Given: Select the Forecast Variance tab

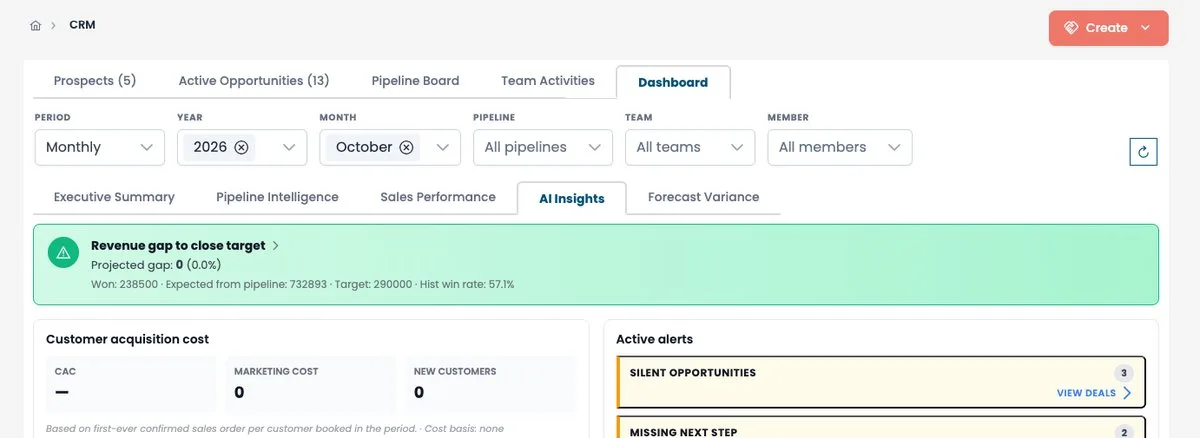Looking at the screenshot, I should [703, 197].
